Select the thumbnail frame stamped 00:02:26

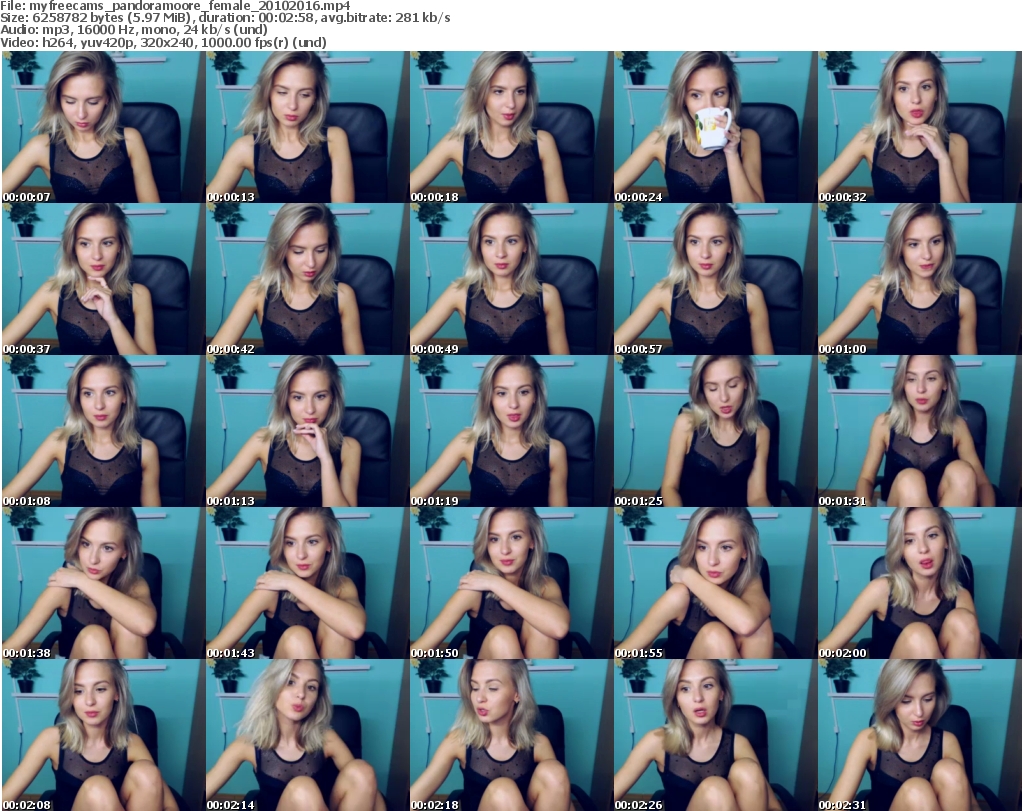(715, 735)
